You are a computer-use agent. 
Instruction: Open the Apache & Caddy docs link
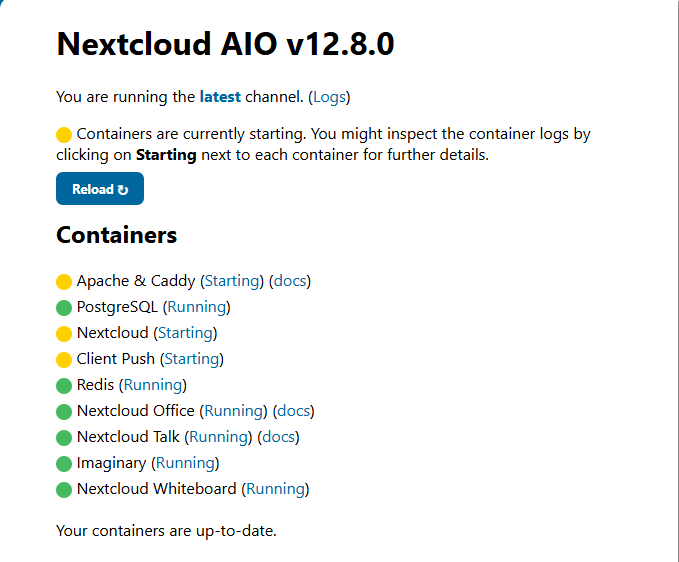pyautogui.click(x=290, y=281)
